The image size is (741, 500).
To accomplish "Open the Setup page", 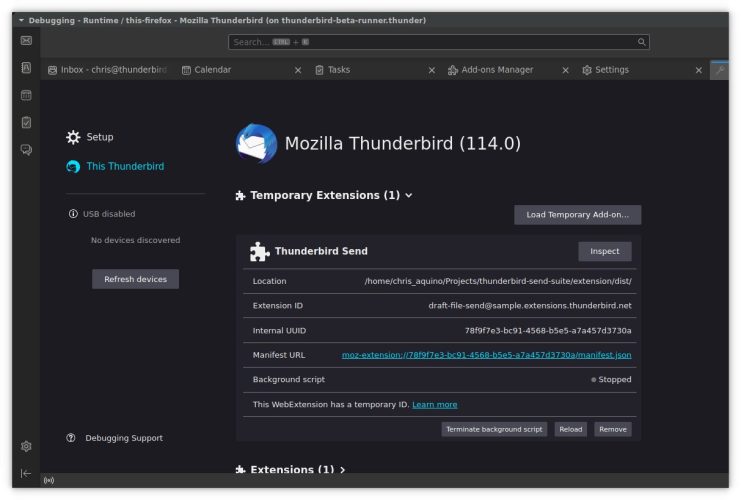I will [x=100, y=137].
